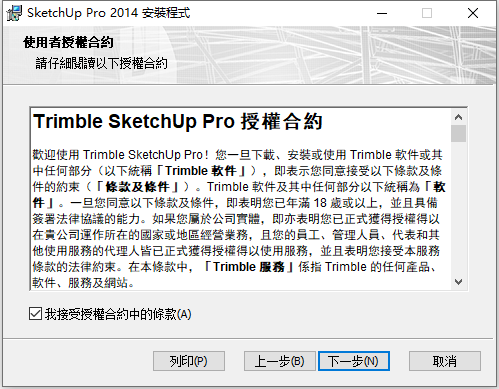Click the 列印(P) button
This screenshot has width=499, height=389.
pos(189,361)
